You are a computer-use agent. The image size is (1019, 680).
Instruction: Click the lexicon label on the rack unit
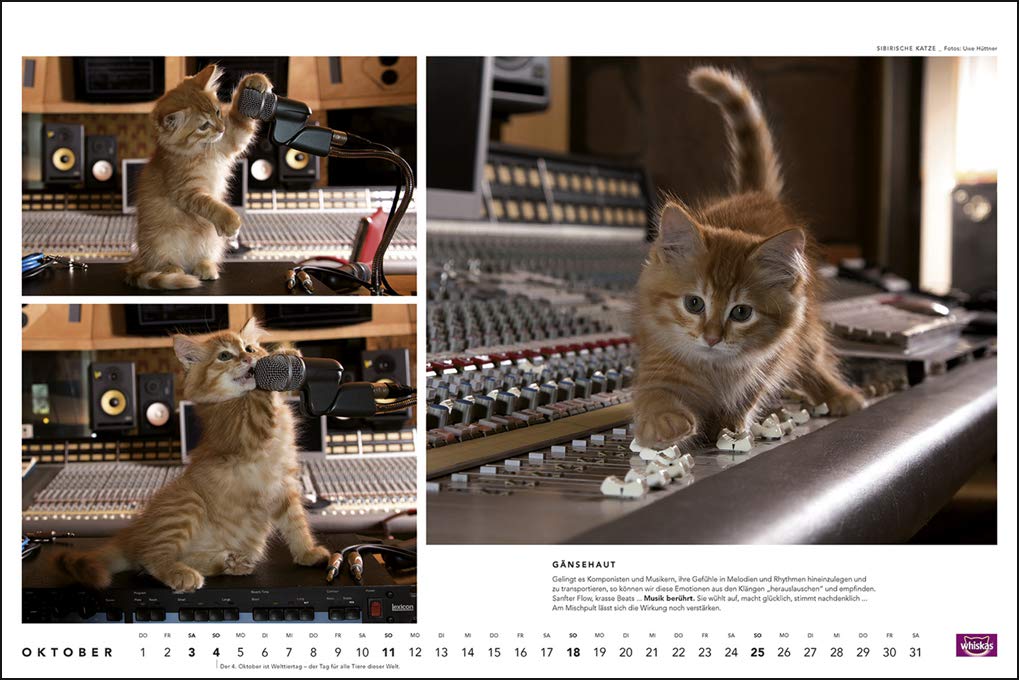pos(402,607)
